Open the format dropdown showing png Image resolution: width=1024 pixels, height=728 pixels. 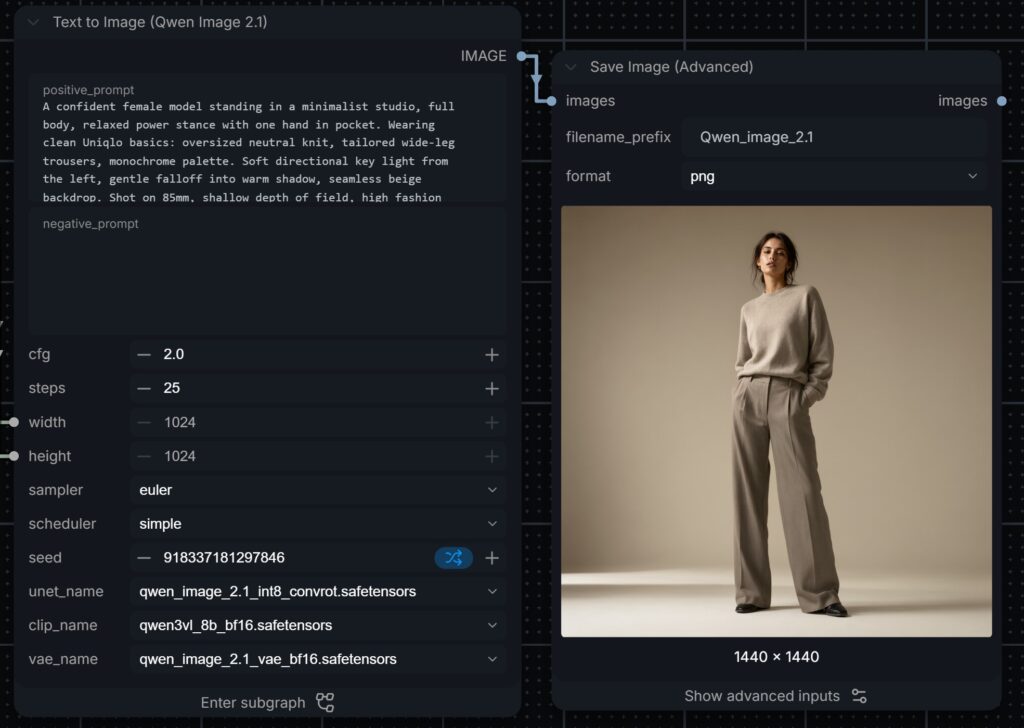pos(834,176)
